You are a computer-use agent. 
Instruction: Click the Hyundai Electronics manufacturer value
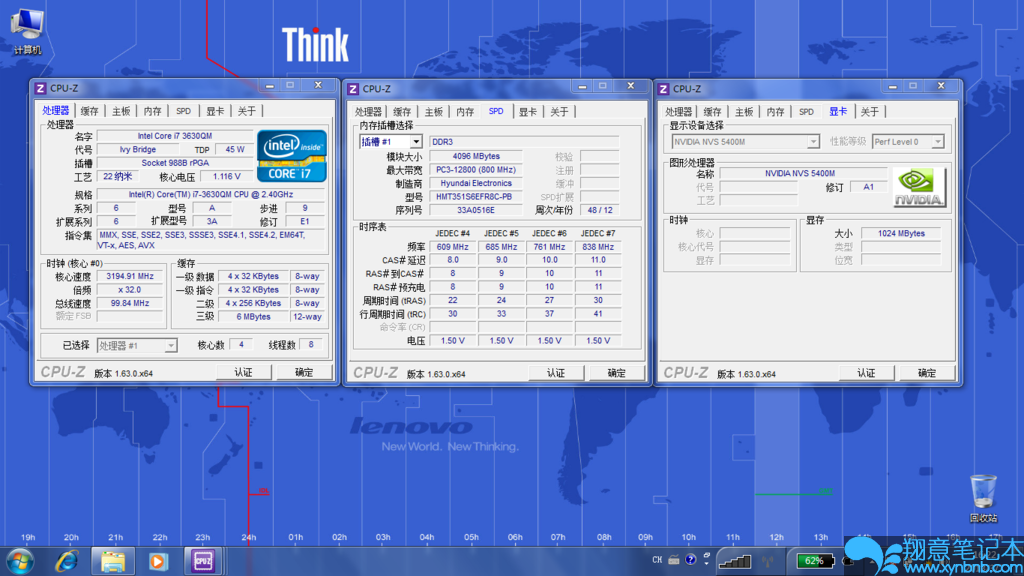click(x=476, y=184)
